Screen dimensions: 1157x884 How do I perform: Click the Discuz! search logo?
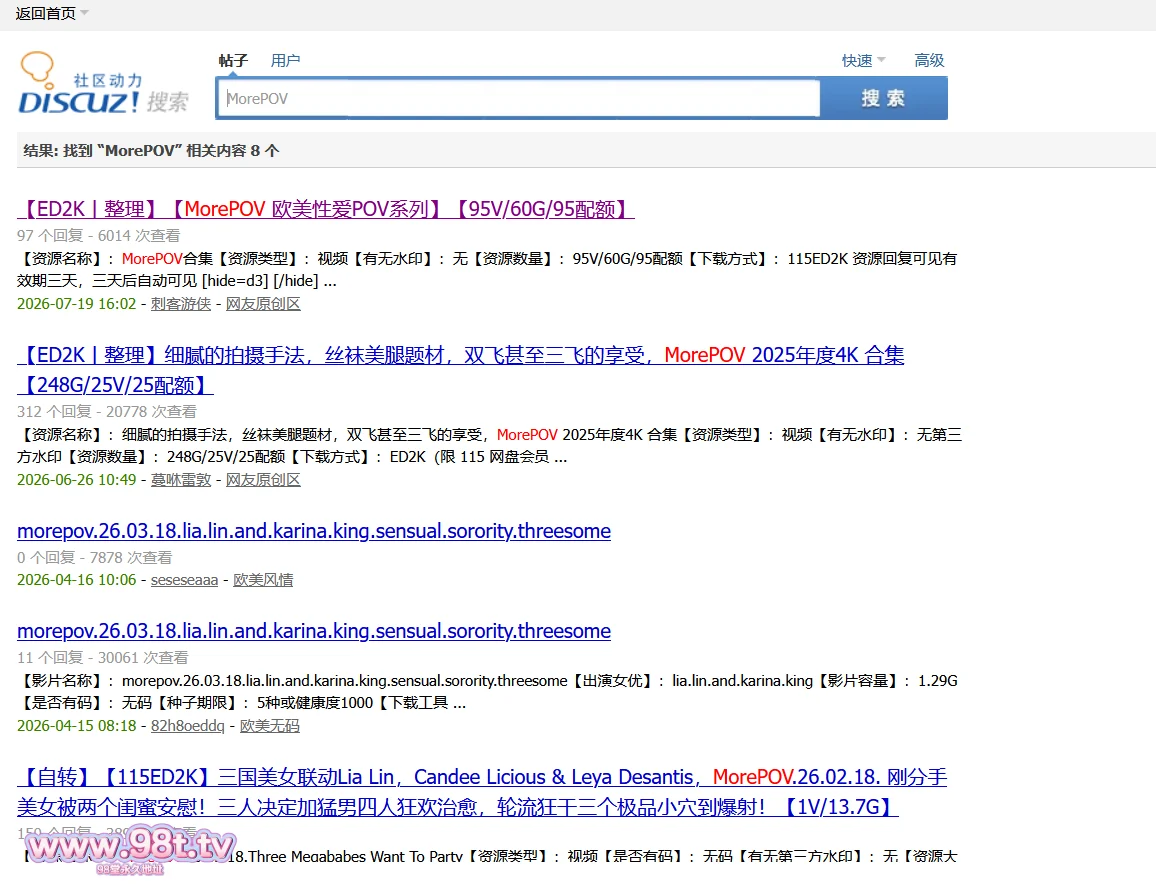[103, 83]
